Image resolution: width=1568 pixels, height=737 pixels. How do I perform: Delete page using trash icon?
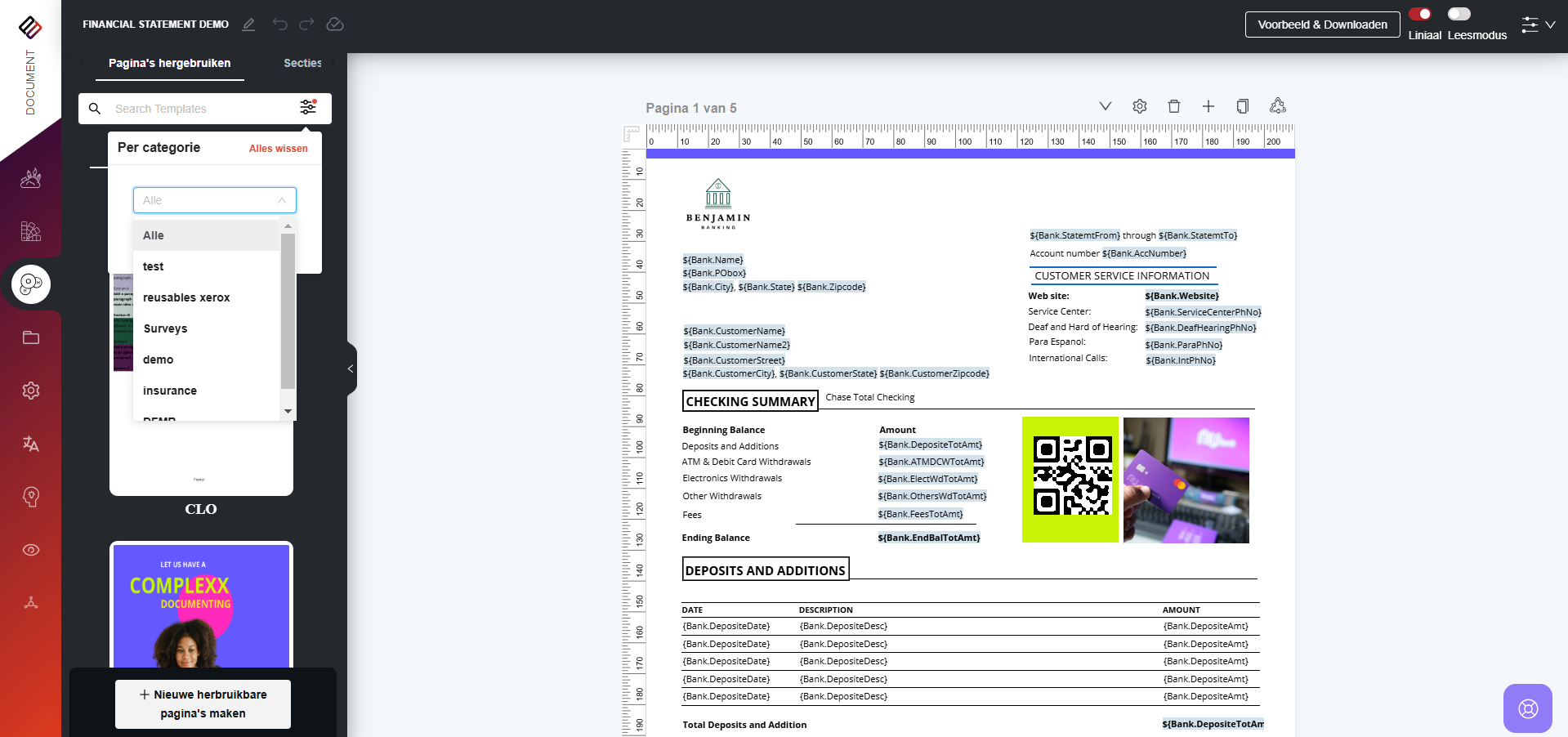tap(1174, 106)
